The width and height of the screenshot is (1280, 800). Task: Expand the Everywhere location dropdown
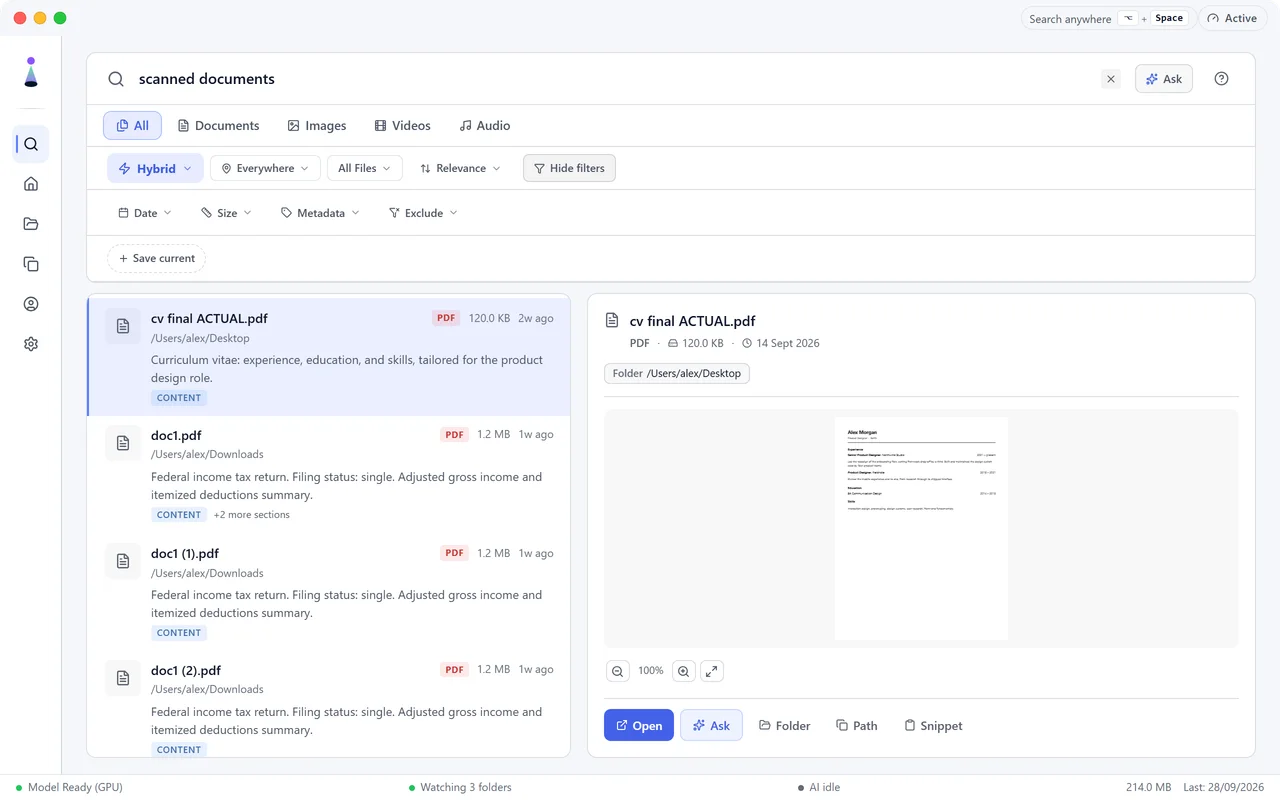[265, 168]
